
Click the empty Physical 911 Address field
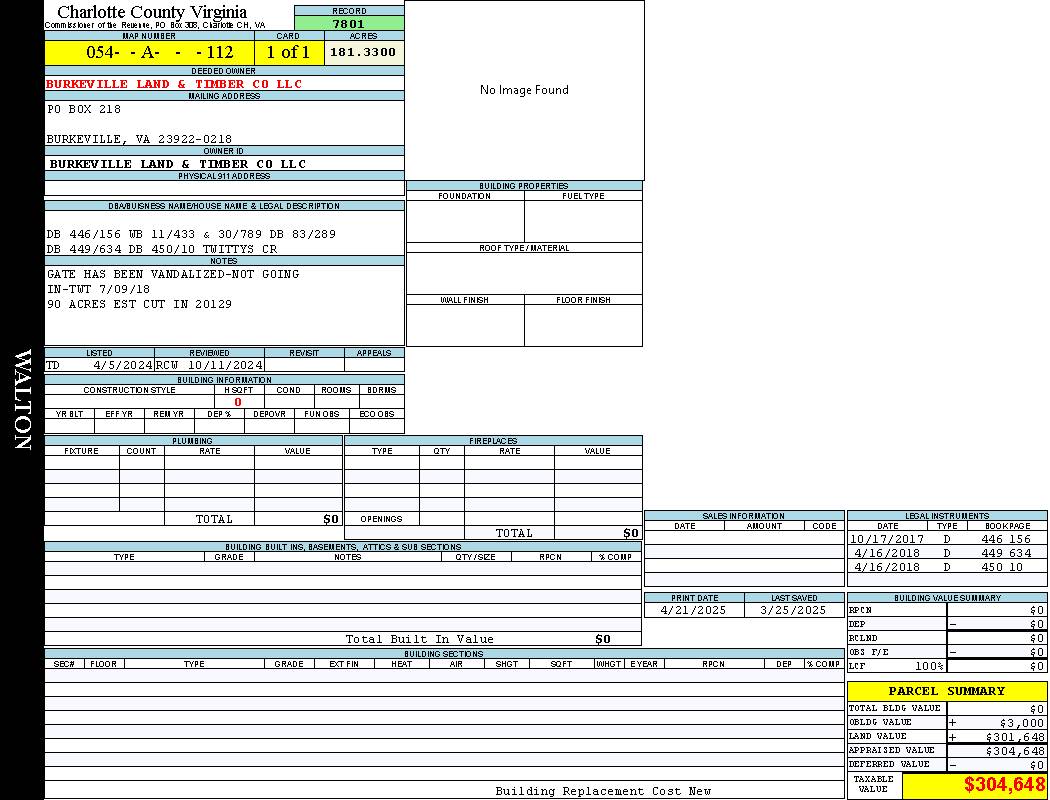point(224,188)
